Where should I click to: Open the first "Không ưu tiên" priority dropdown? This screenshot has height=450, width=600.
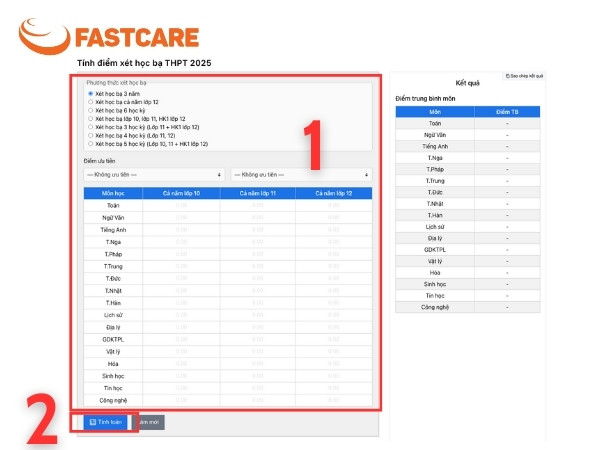(x=154, y=175)
